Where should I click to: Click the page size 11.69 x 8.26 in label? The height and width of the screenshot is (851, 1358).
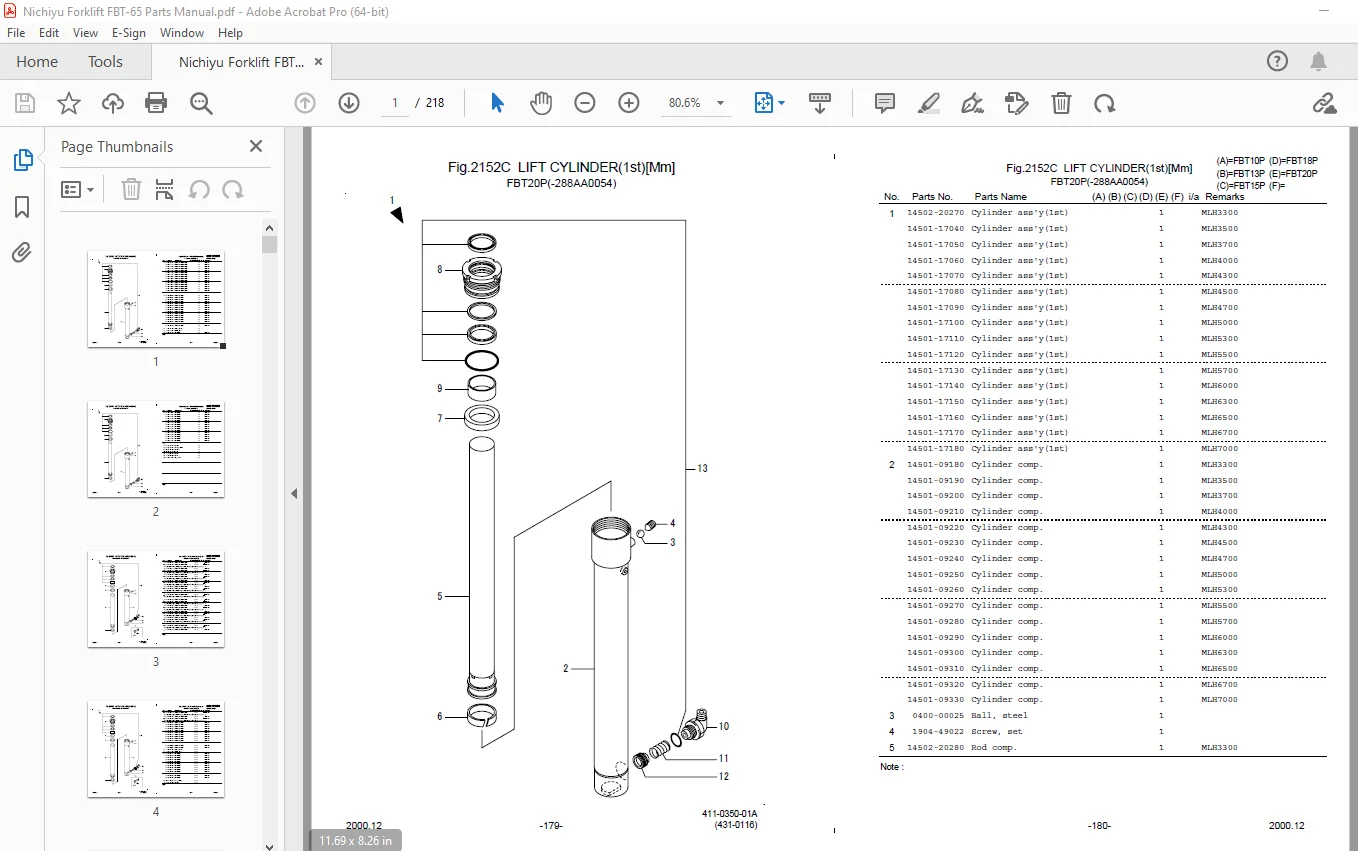click(355, 841)
